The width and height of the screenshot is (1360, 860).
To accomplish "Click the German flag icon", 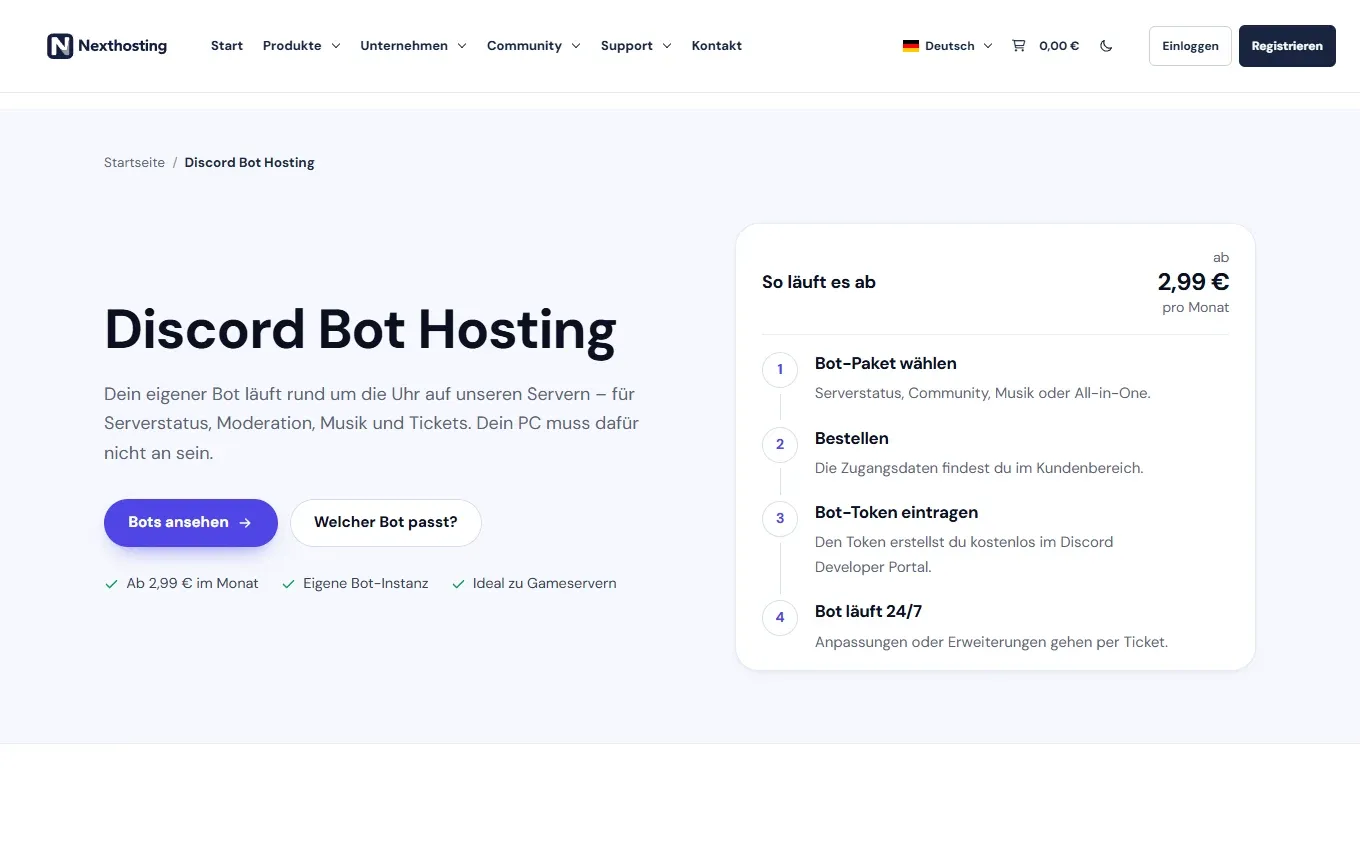I will tap(911, 46).
